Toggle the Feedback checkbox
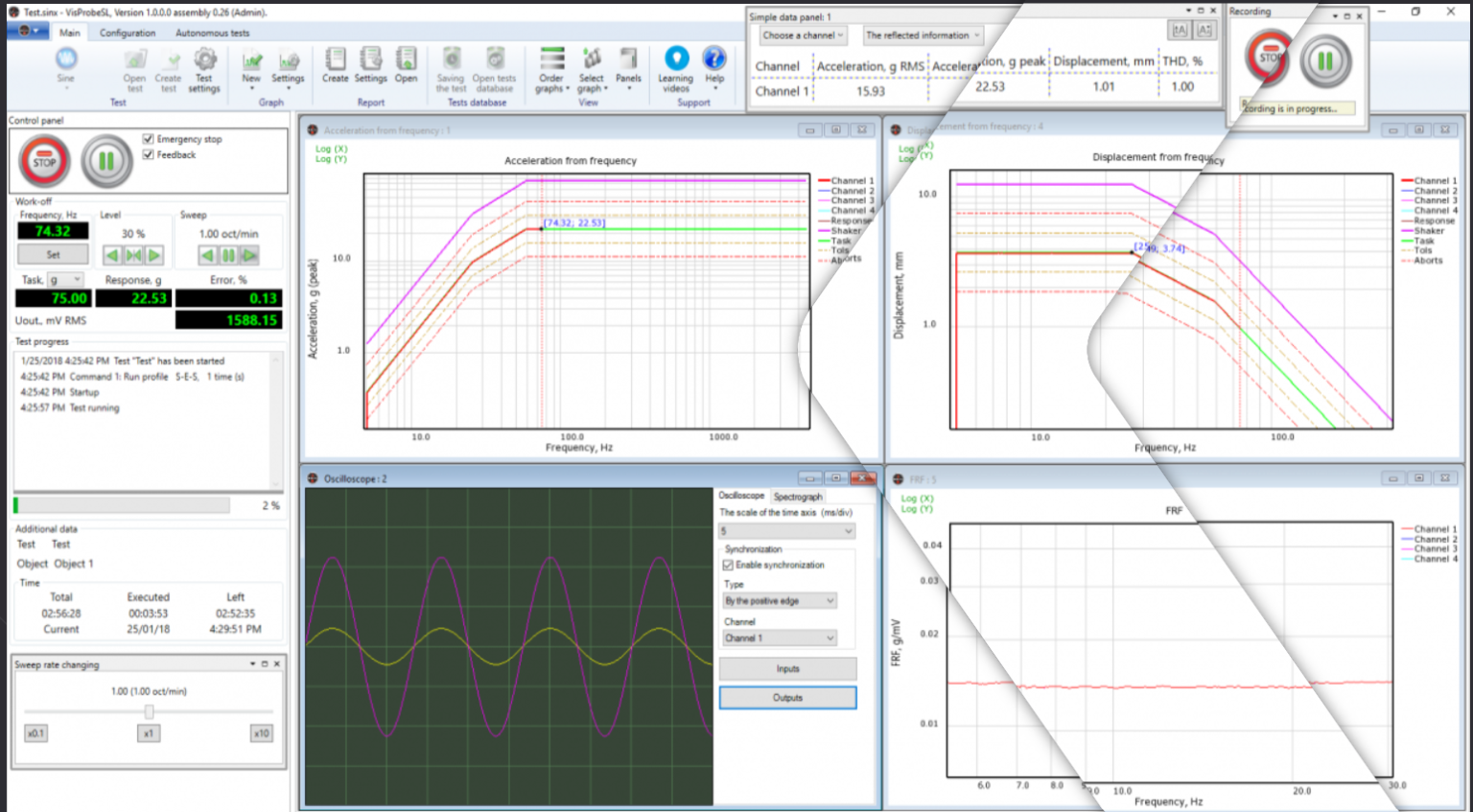This screenshot has width=1473, height=812. (148, 154)
